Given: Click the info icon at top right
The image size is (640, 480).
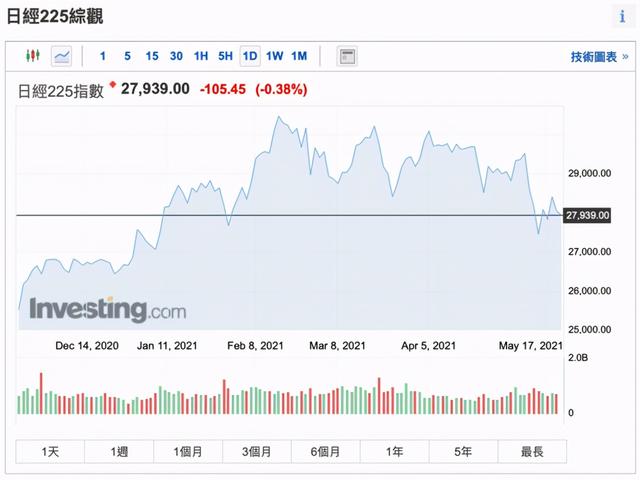Looking at the screenshot, I should coord(622,16).
